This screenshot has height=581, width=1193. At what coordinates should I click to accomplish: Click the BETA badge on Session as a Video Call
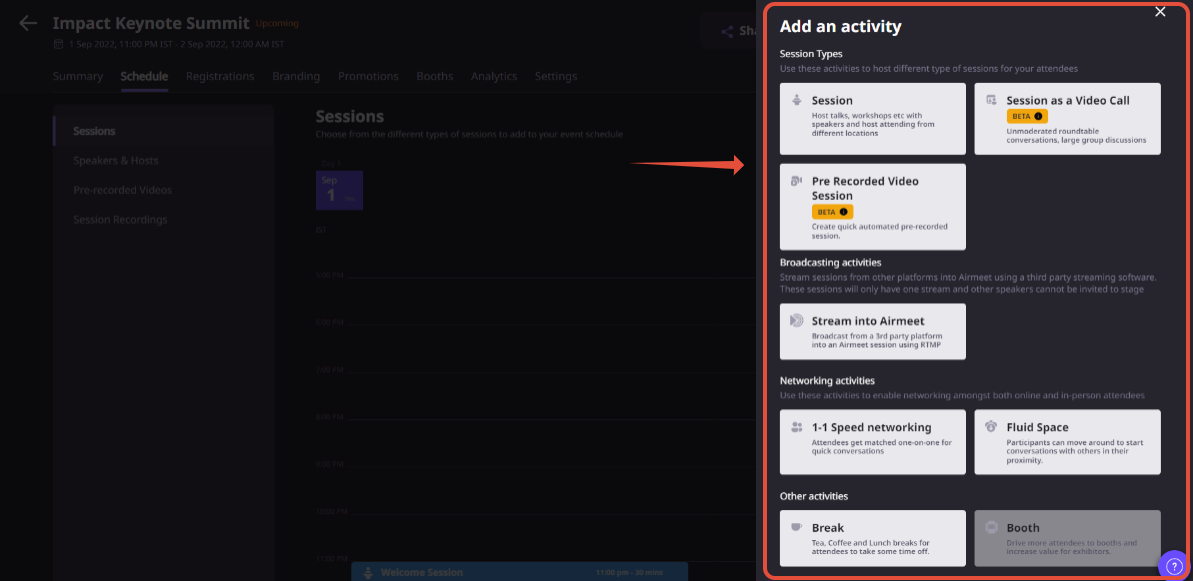(x=1027, y=116)
